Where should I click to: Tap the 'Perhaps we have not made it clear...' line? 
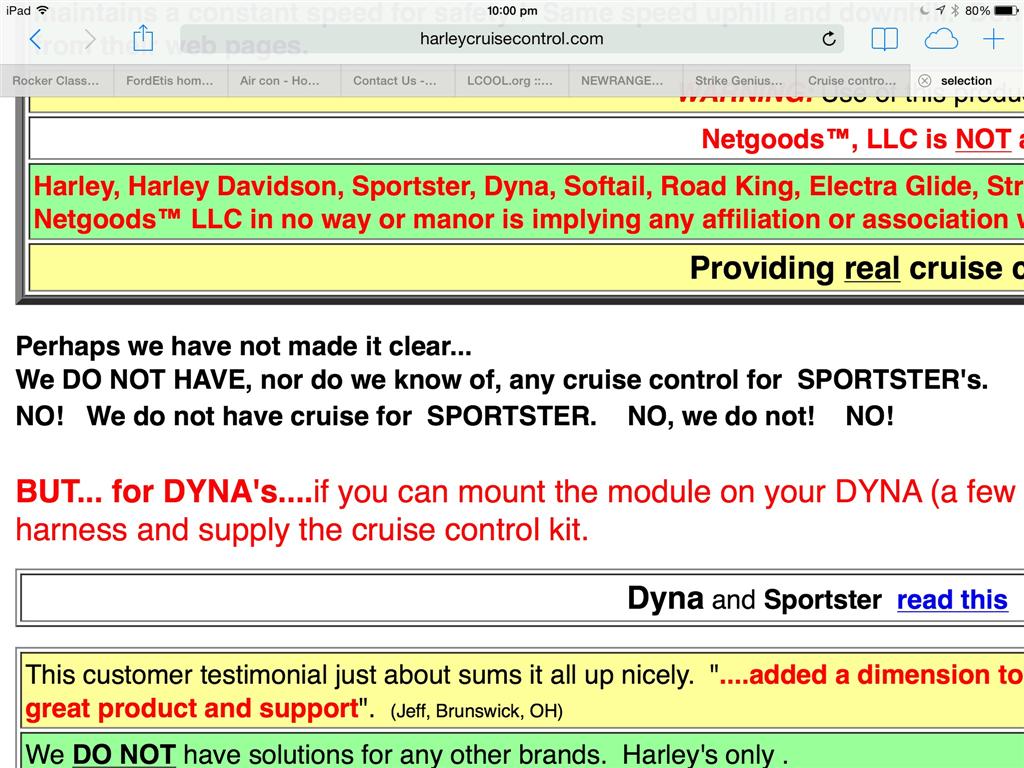point(244,346)
